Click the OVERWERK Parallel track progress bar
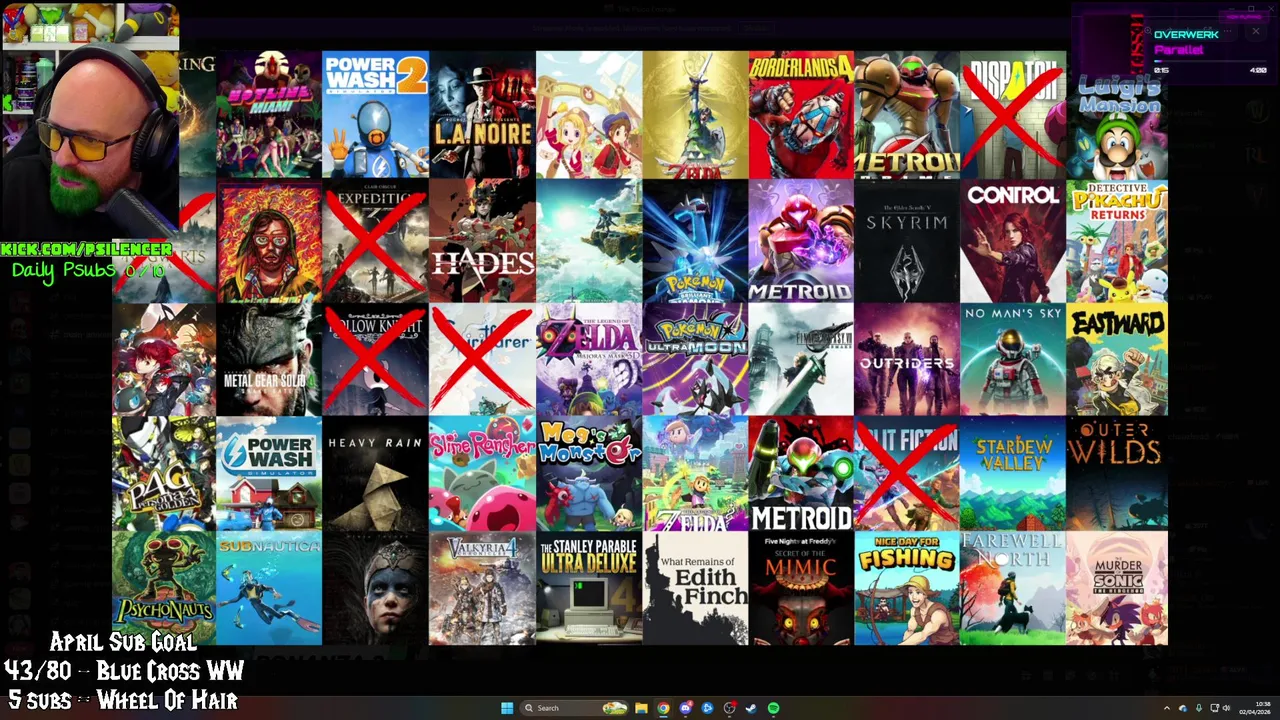Viewport: 1280px width, 720px height. click(x=1210, y=62)
